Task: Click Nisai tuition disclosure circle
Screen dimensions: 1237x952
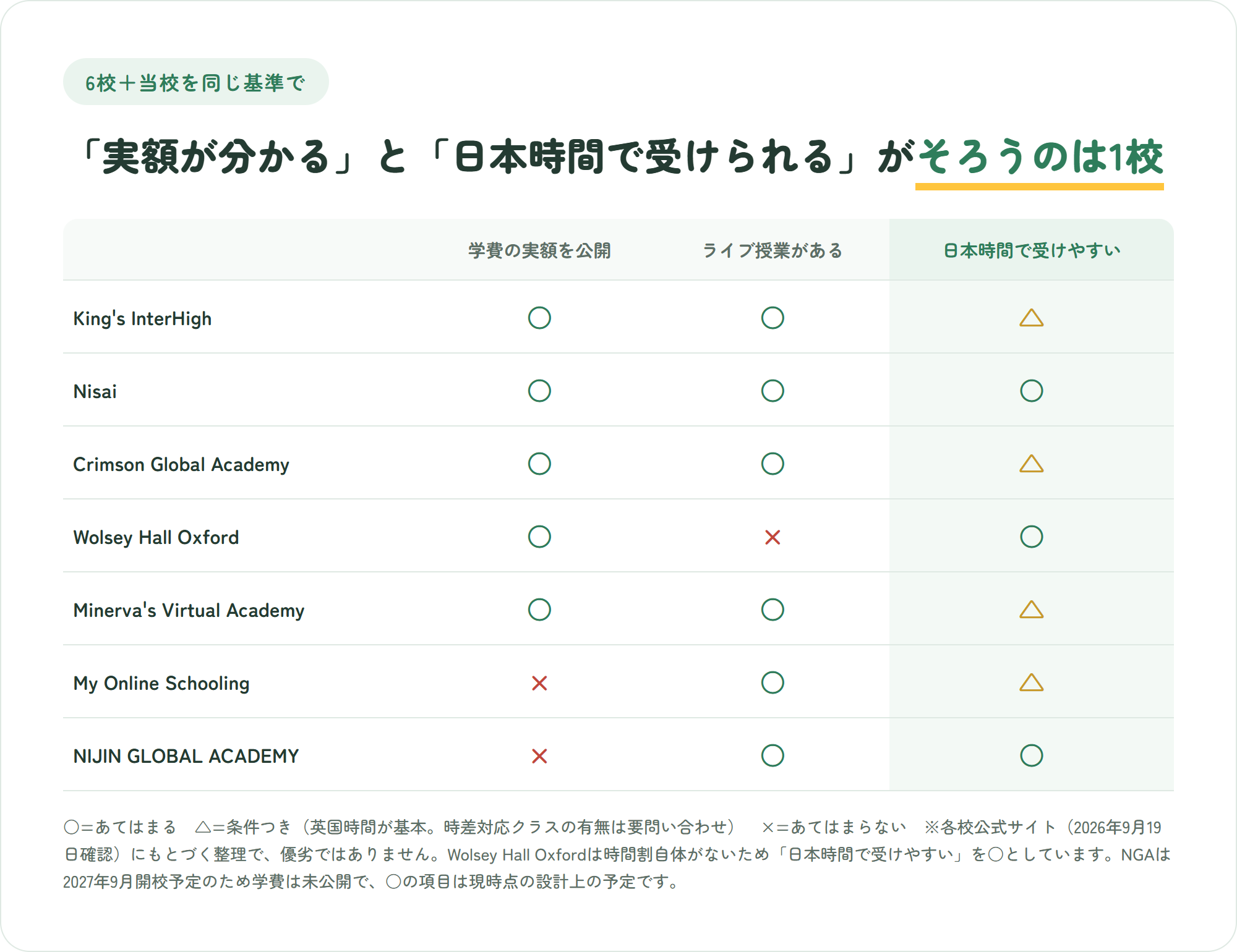Action: 539,391
